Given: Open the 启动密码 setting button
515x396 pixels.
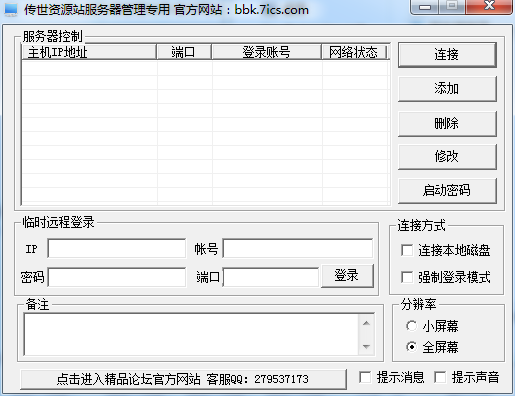Looking at the screenshot, I should 447,191.
